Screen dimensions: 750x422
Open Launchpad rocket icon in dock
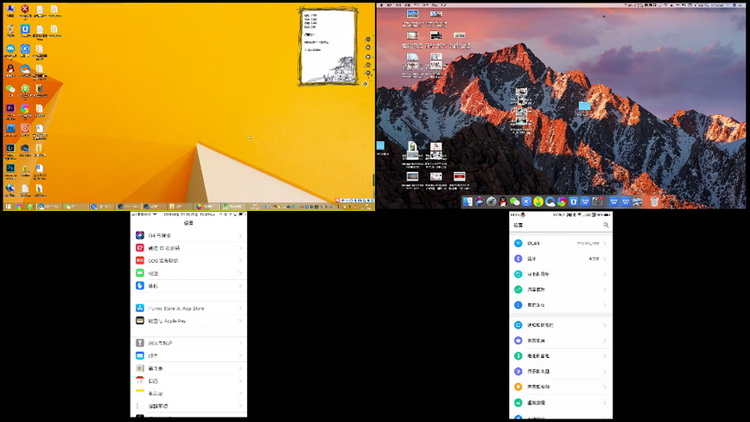click(490, 201)
